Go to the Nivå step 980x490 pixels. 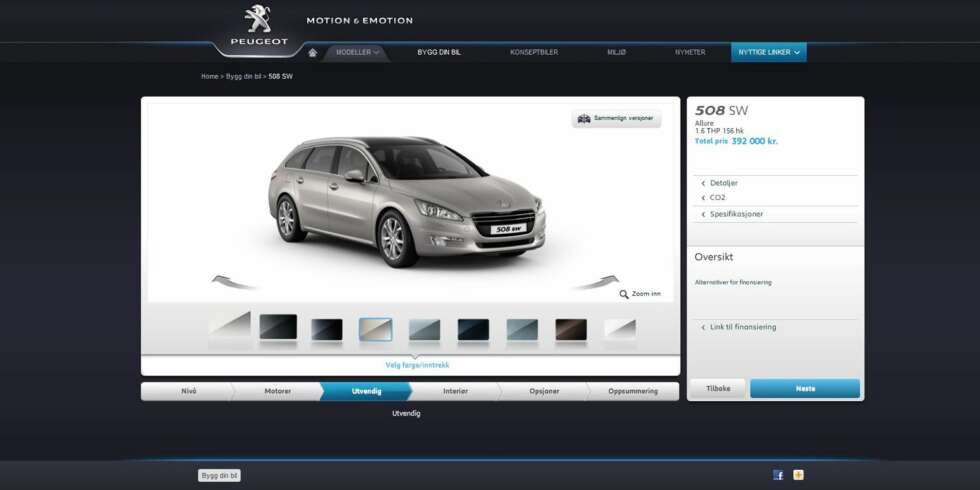coord(188,391)
